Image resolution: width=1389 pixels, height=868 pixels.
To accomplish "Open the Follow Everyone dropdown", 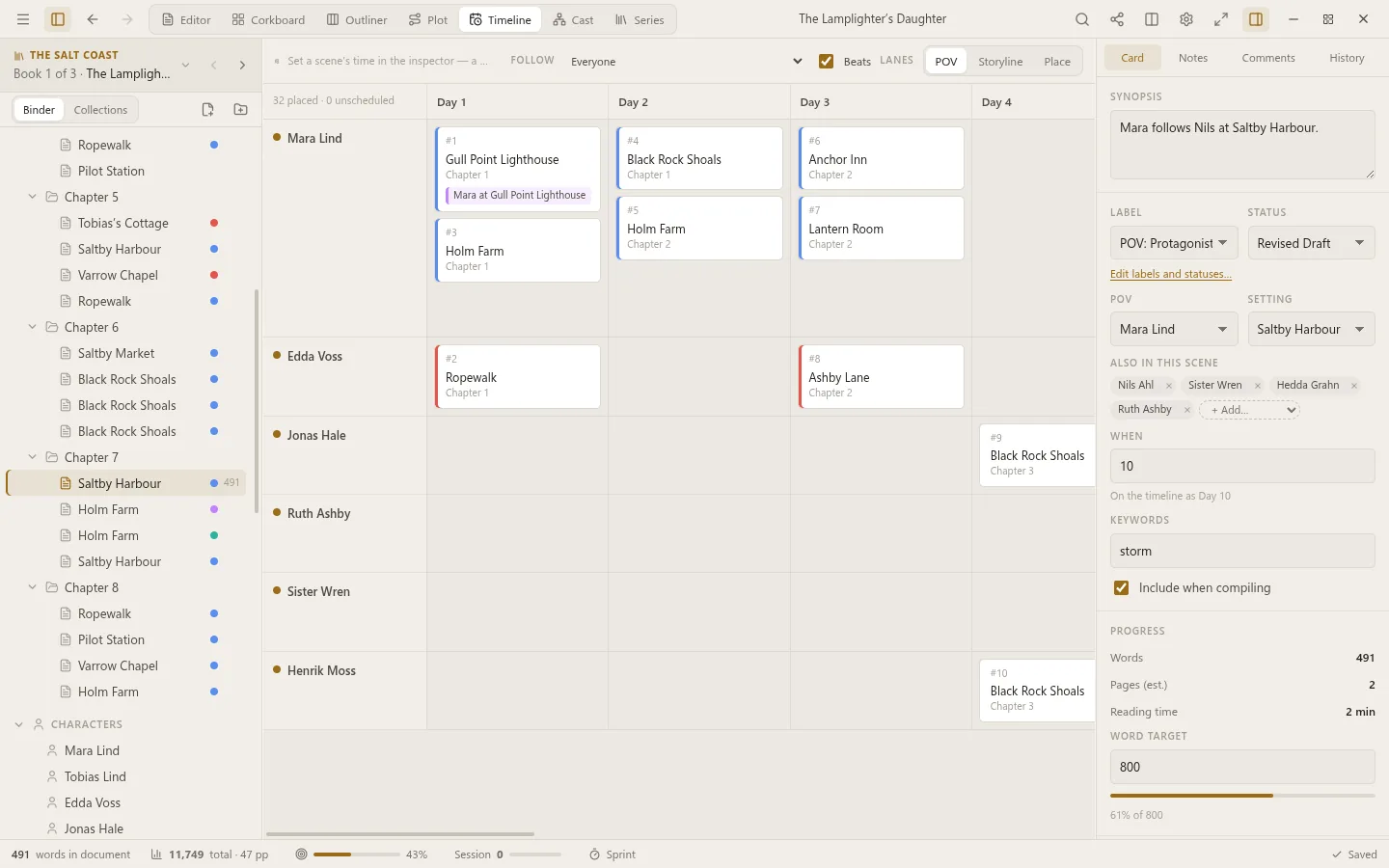I will click(x=687, y=62).
